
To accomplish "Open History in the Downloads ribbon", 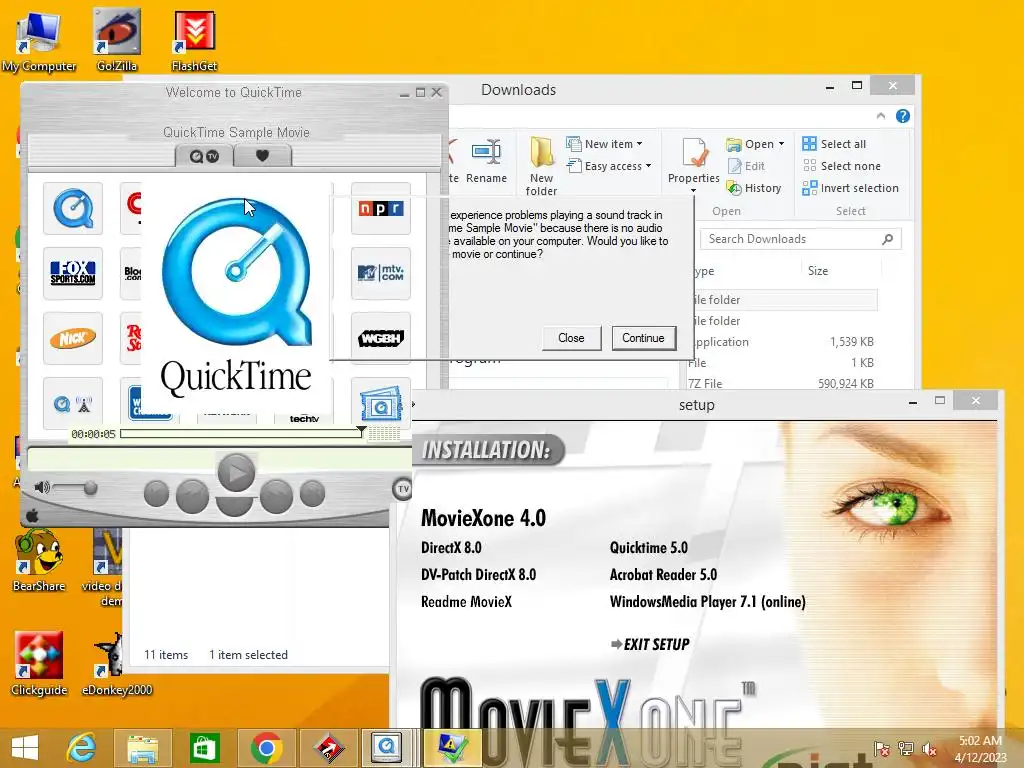I will click(754, 188).
